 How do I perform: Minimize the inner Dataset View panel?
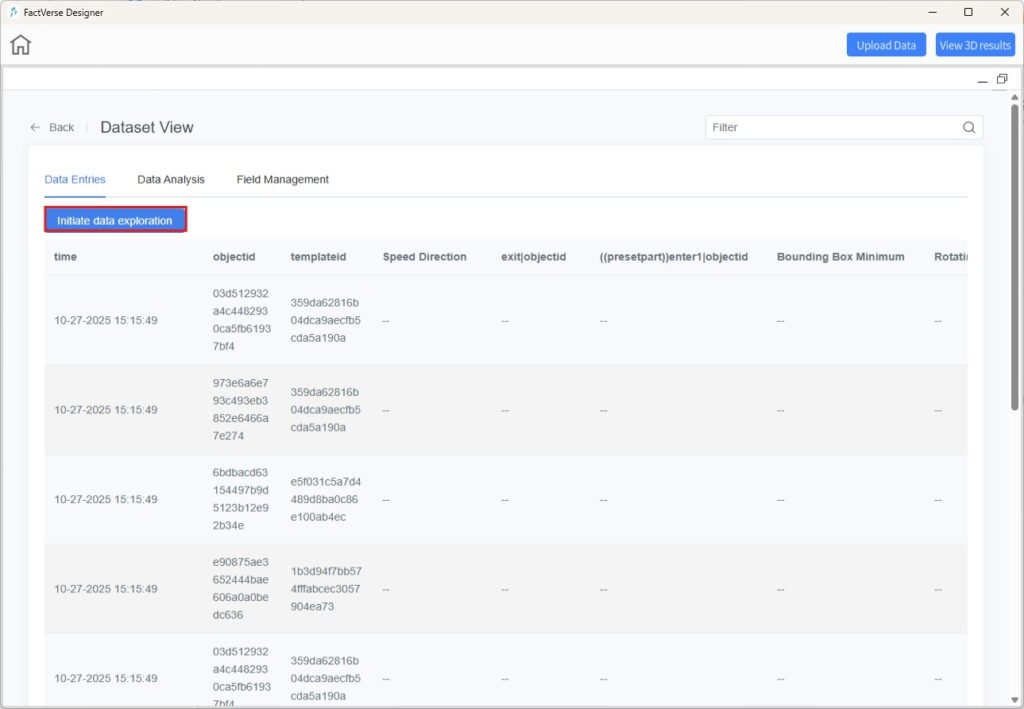[x=982, y=80]
